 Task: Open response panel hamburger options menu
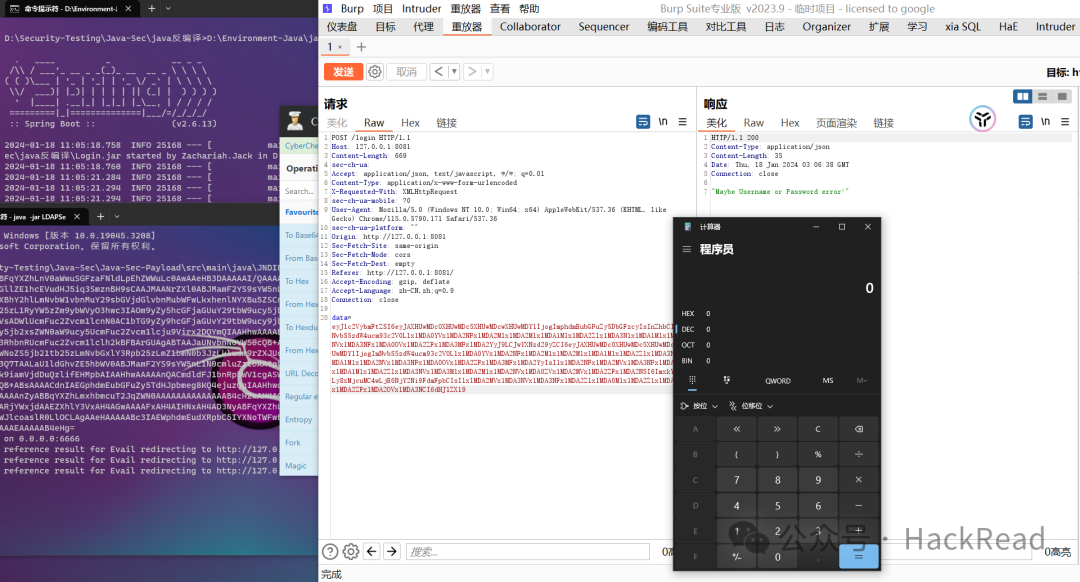pyautogui.click(x=1065, y=122)
